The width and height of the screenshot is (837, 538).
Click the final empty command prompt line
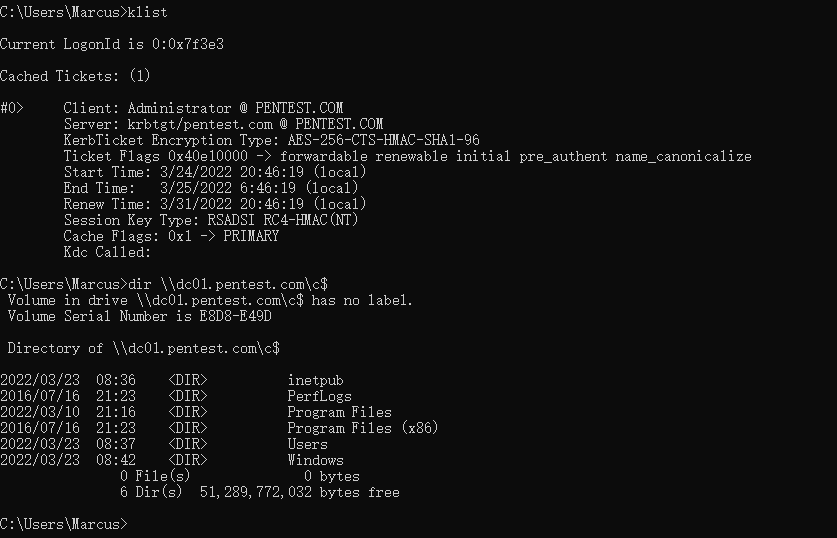coord(64,525)
